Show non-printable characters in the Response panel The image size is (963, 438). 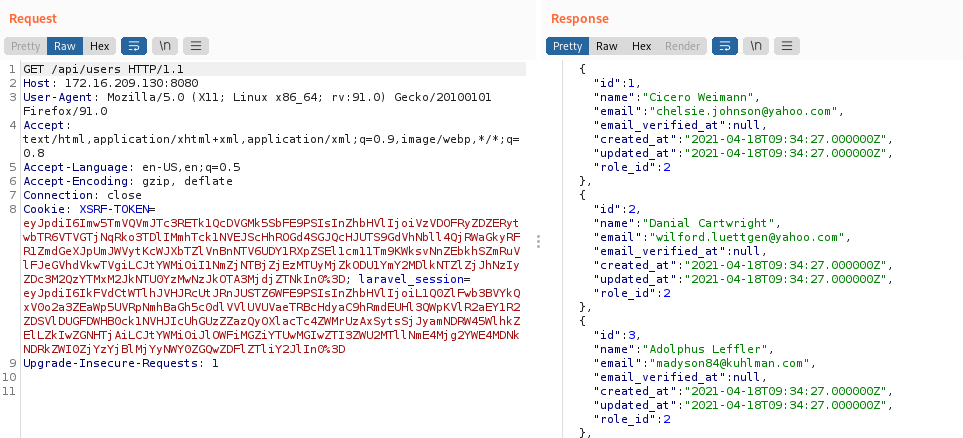coord(756,46)
